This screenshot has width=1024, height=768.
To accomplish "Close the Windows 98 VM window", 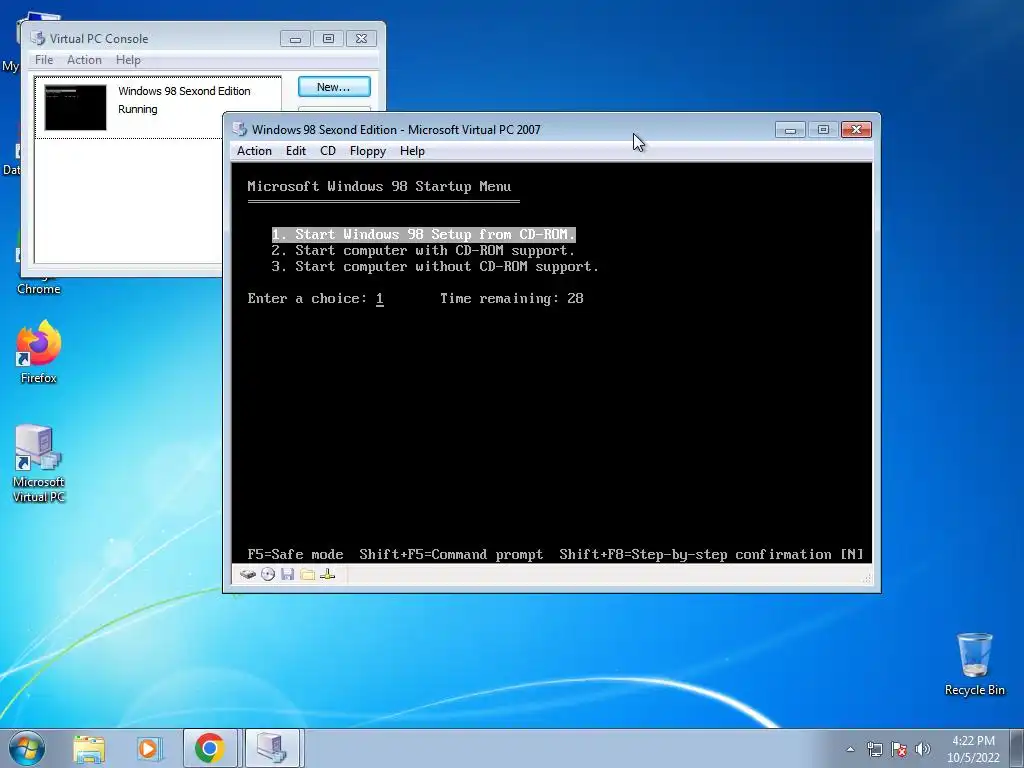I will [856, 130].
